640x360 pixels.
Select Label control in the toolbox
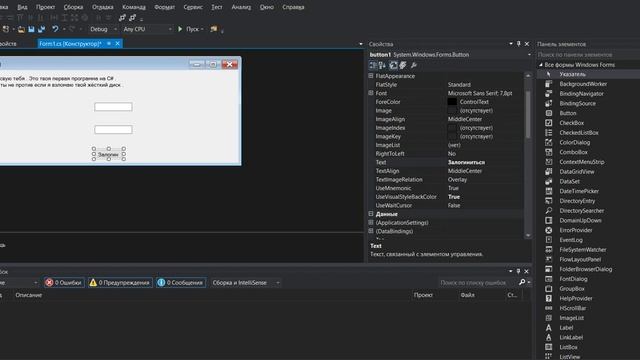tap(566, 328)
